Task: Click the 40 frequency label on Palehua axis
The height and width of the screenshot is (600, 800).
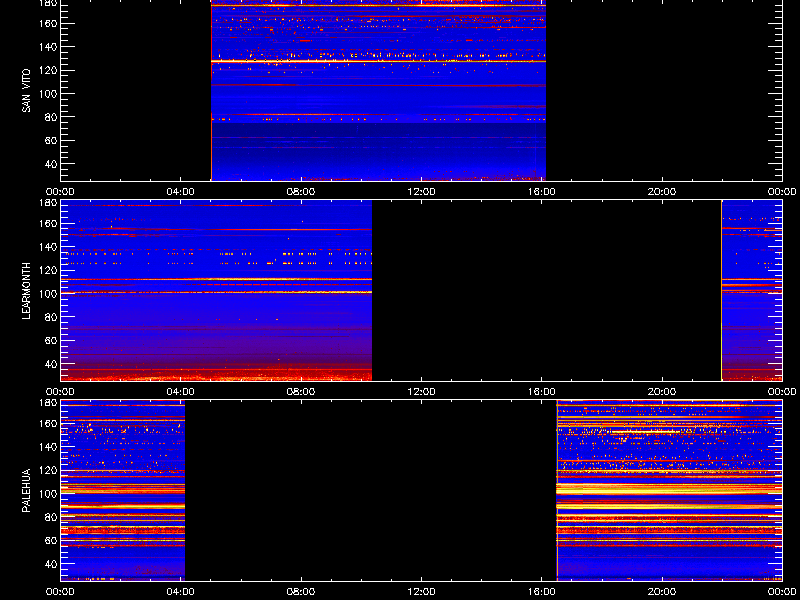Action: [x=52, y=564]
